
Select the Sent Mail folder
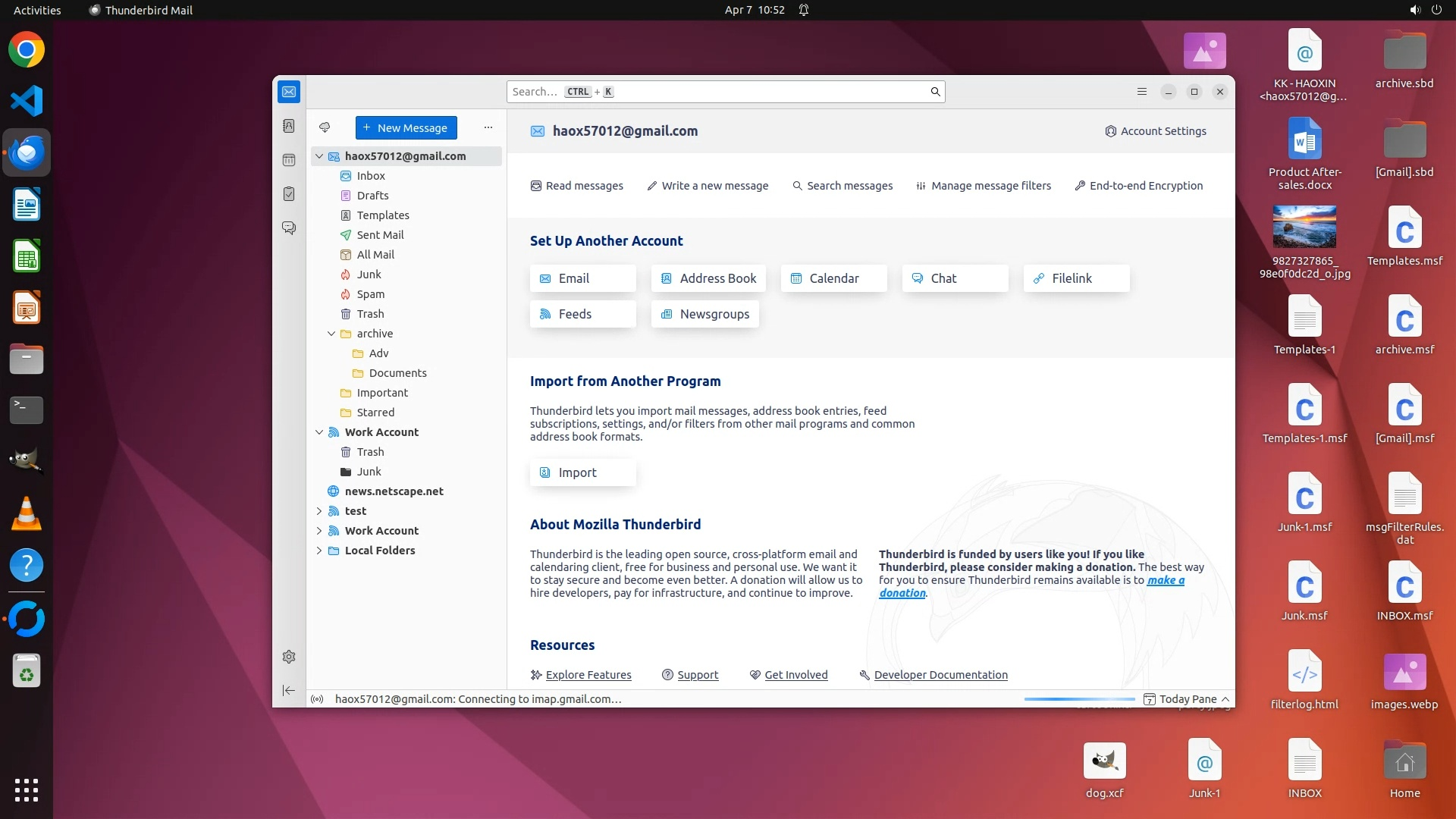[x=380, y=235]
